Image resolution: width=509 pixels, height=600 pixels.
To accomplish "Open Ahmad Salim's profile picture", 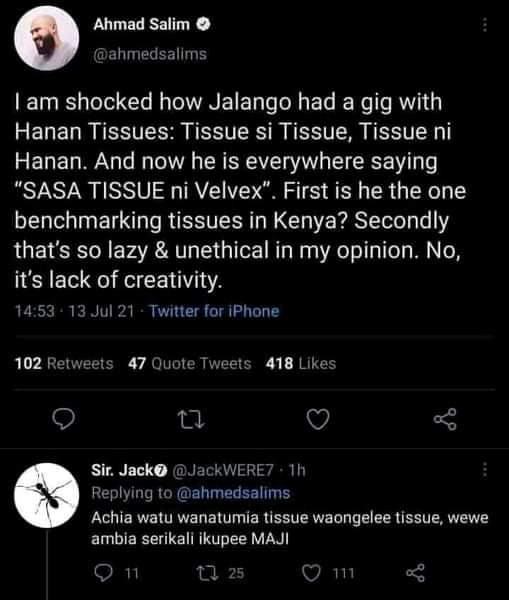I will coord(47,38).
